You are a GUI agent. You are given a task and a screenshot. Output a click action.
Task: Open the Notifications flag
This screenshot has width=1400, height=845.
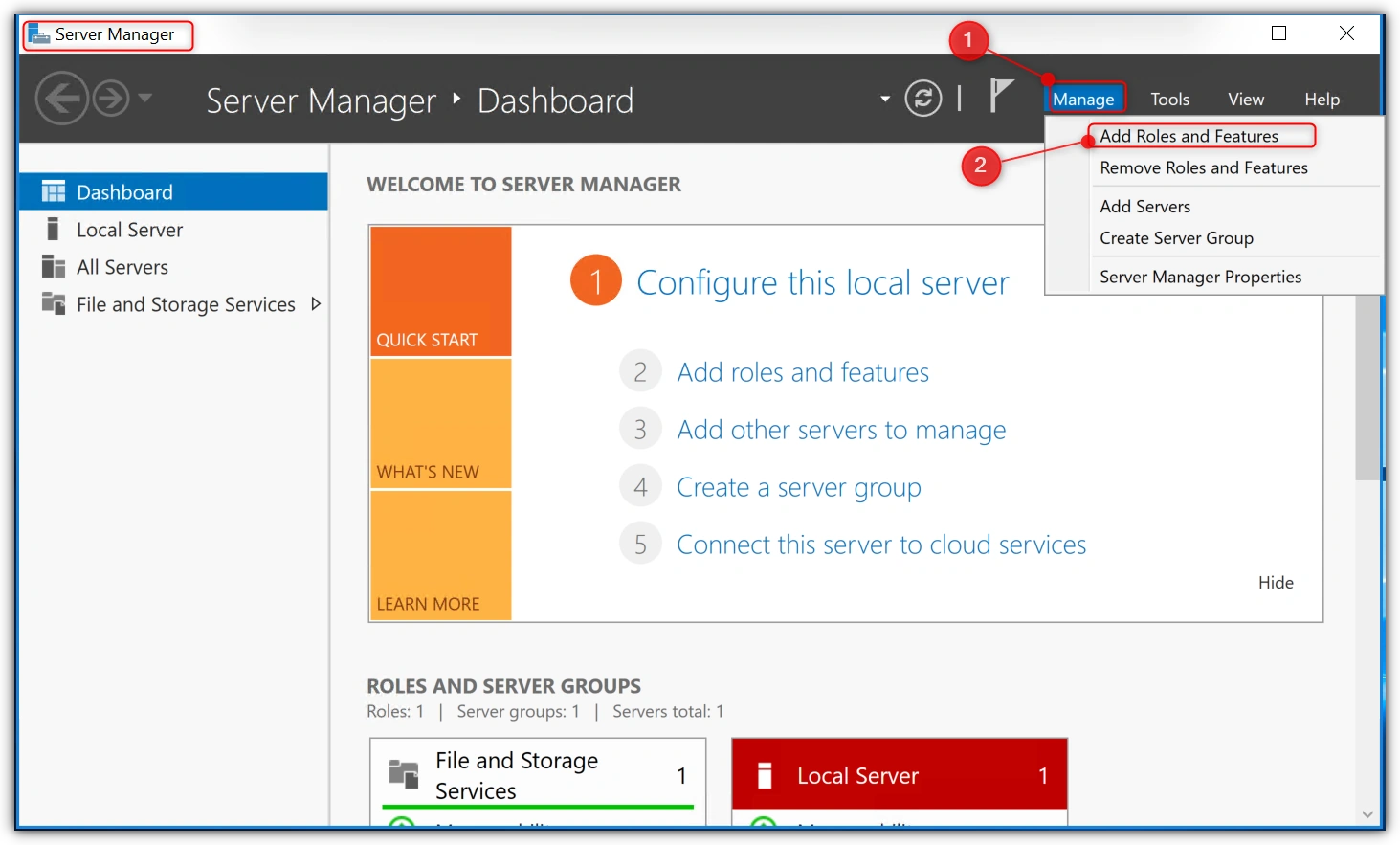[1000, 95]
